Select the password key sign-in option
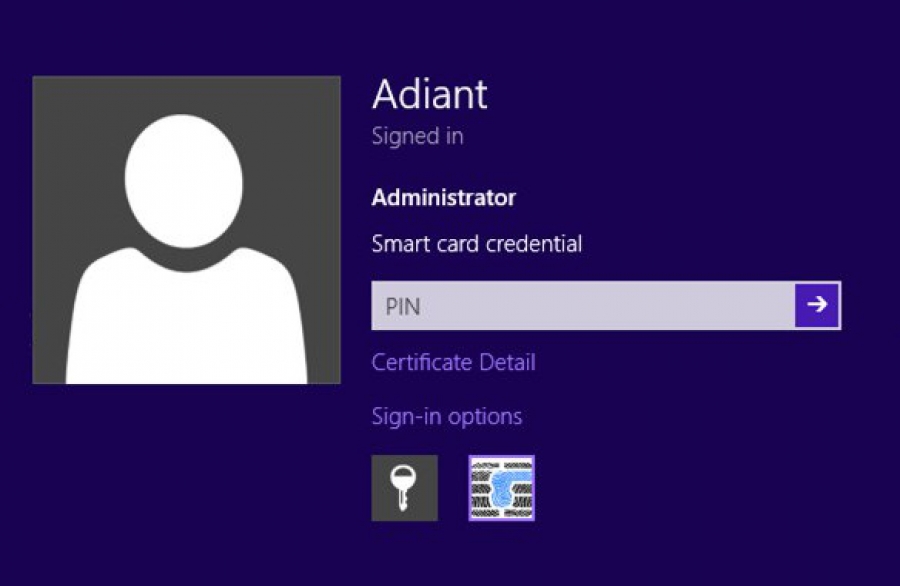The image size is (900, 586). point(404,488)
